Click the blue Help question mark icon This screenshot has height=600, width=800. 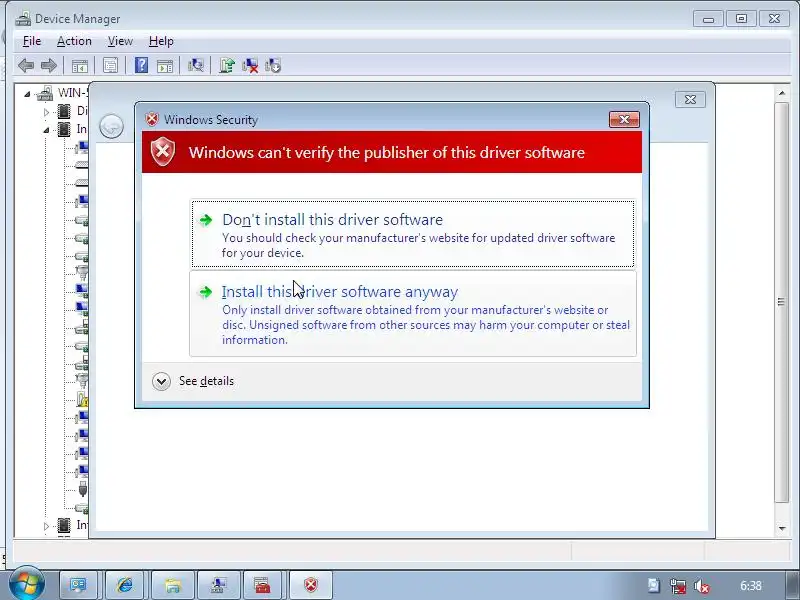[141, 65]
